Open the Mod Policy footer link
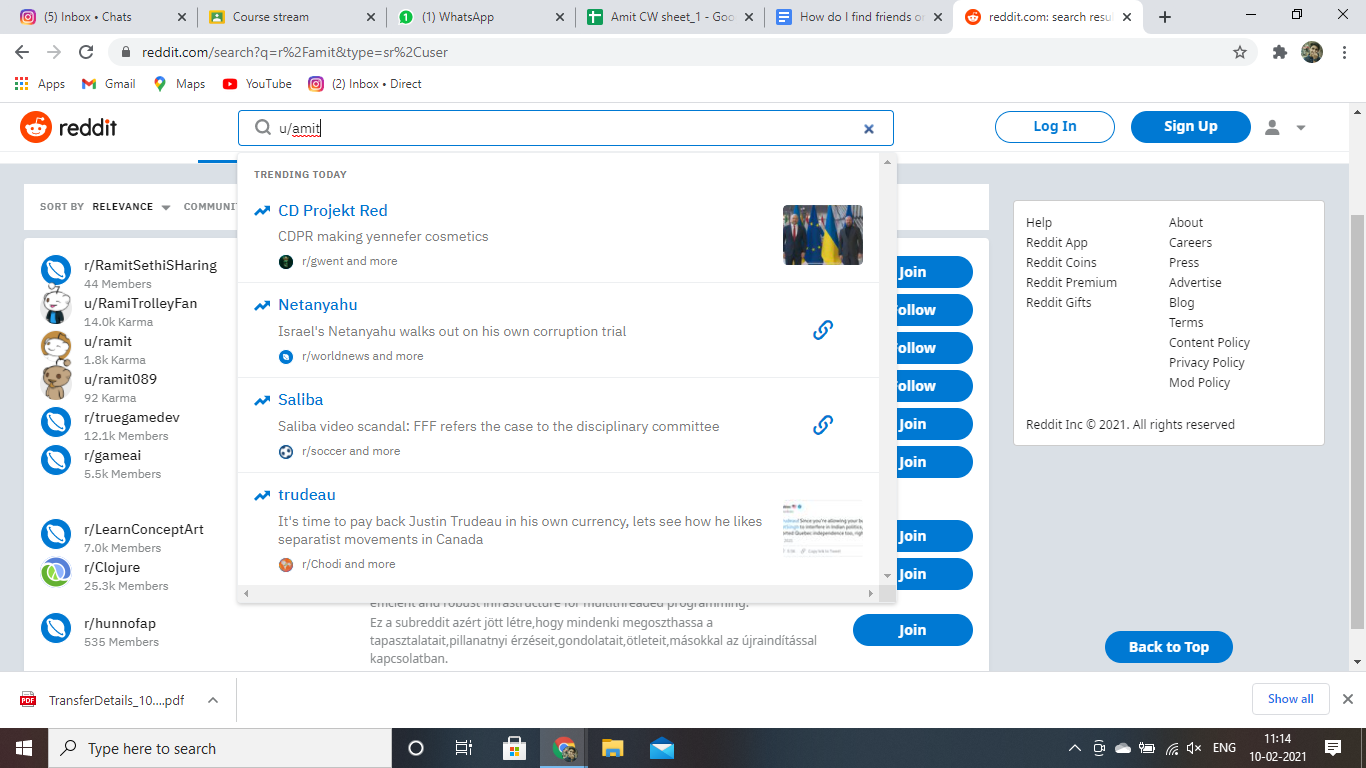This screenshot has height=768, width=1366. click(1199, 383)
